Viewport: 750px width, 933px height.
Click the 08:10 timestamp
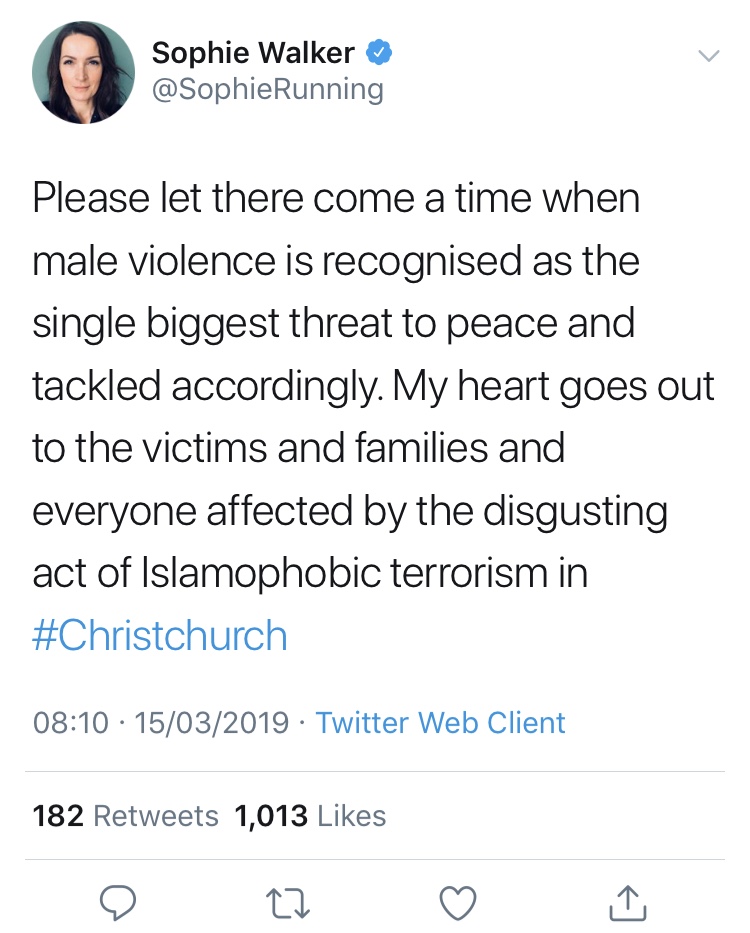70,722
